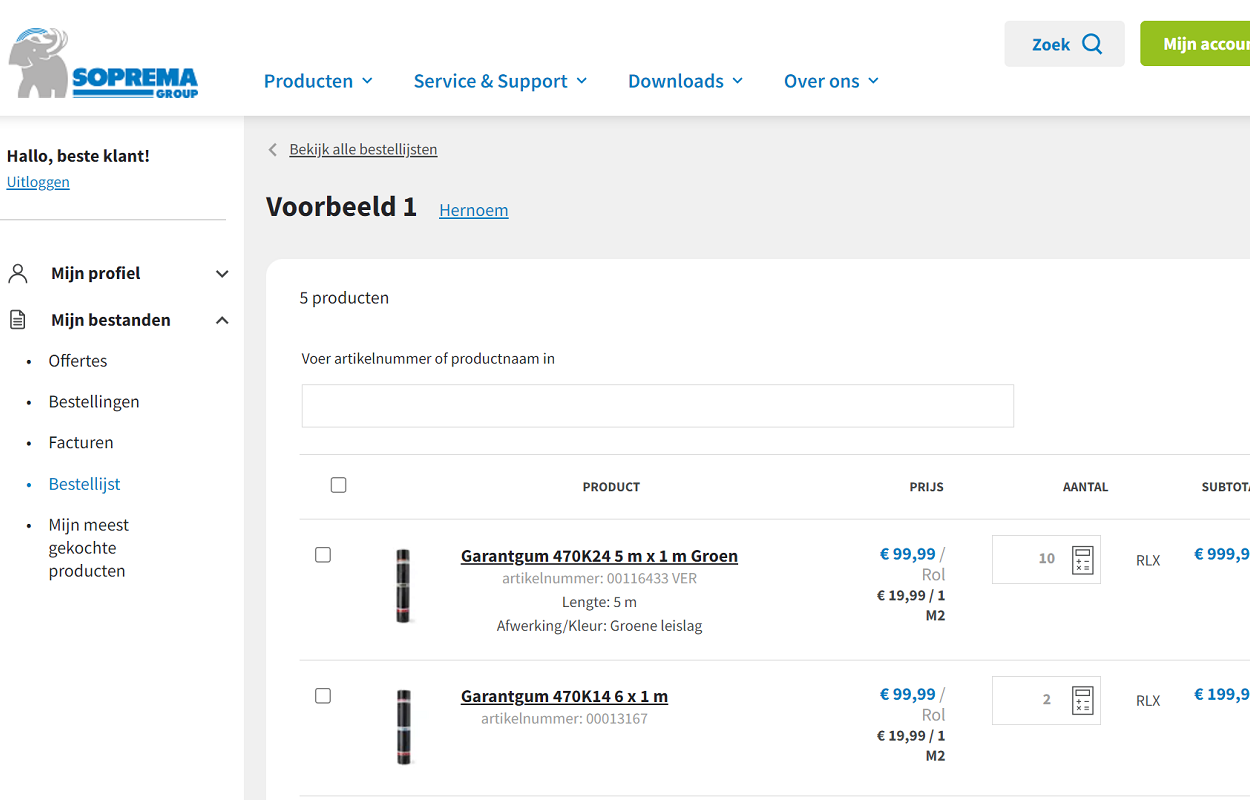Open calculator icon for Garantgum 470K14 quantity

[x=1082, y=700]
